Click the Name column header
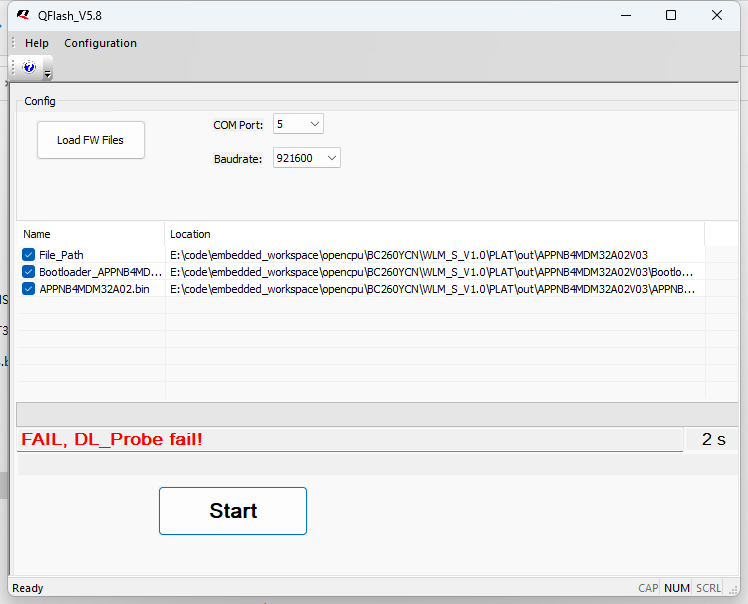This screenshot has width=748, height=604. [x=91, y=234]
